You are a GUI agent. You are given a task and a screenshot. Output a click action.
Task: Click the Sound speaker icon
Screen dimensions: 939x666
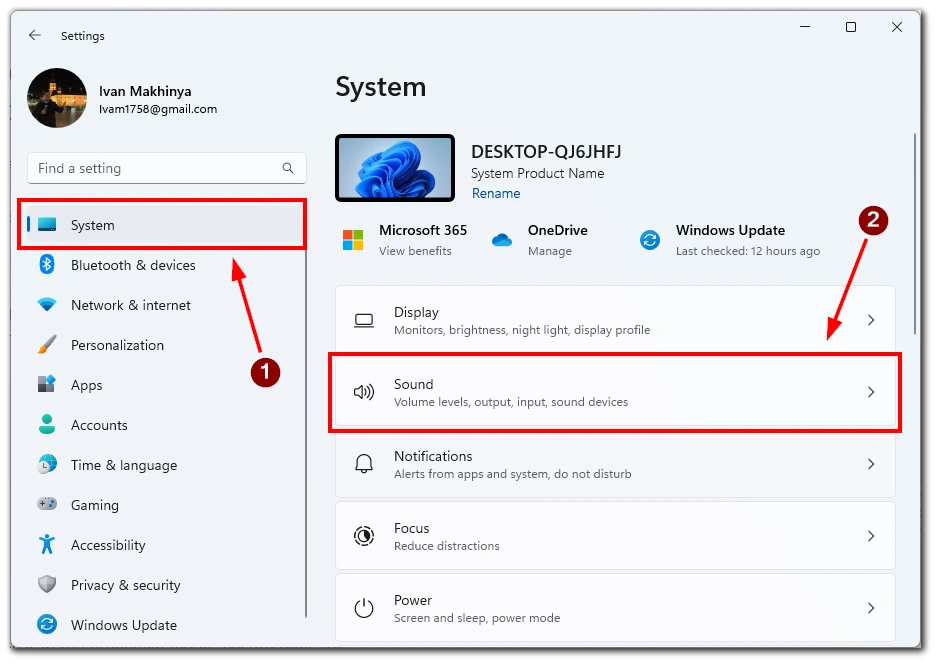tap(364, 392)
